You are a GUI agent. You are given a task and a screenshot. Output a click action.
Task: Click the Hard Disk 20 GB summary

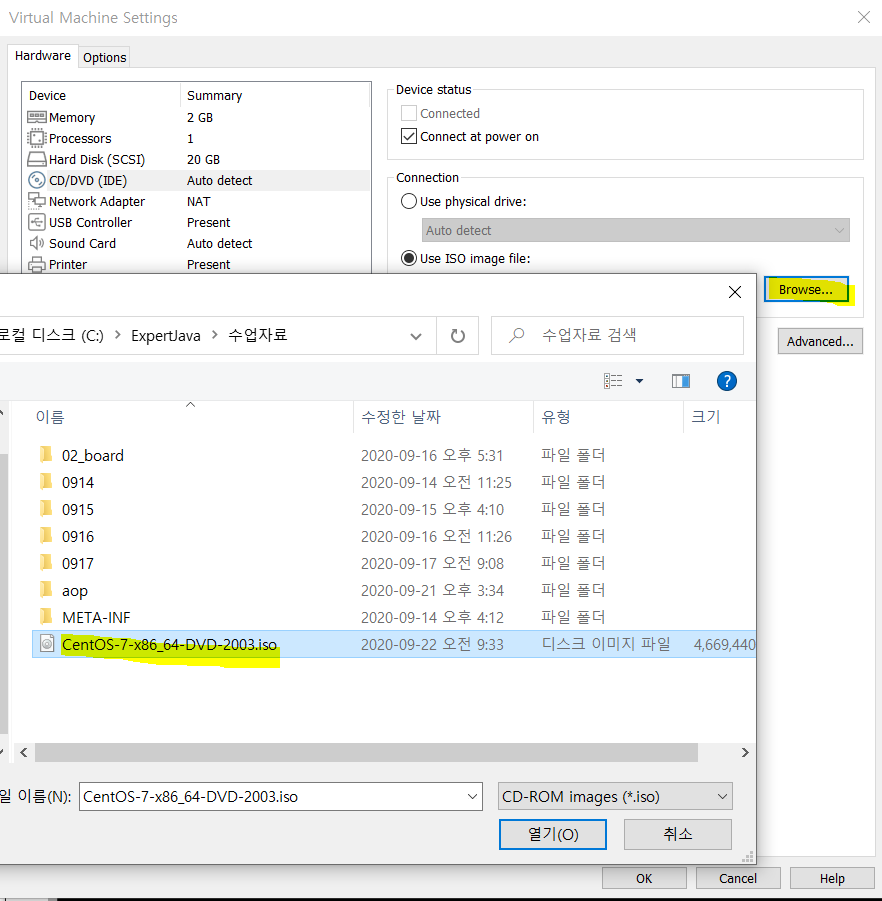203,159
